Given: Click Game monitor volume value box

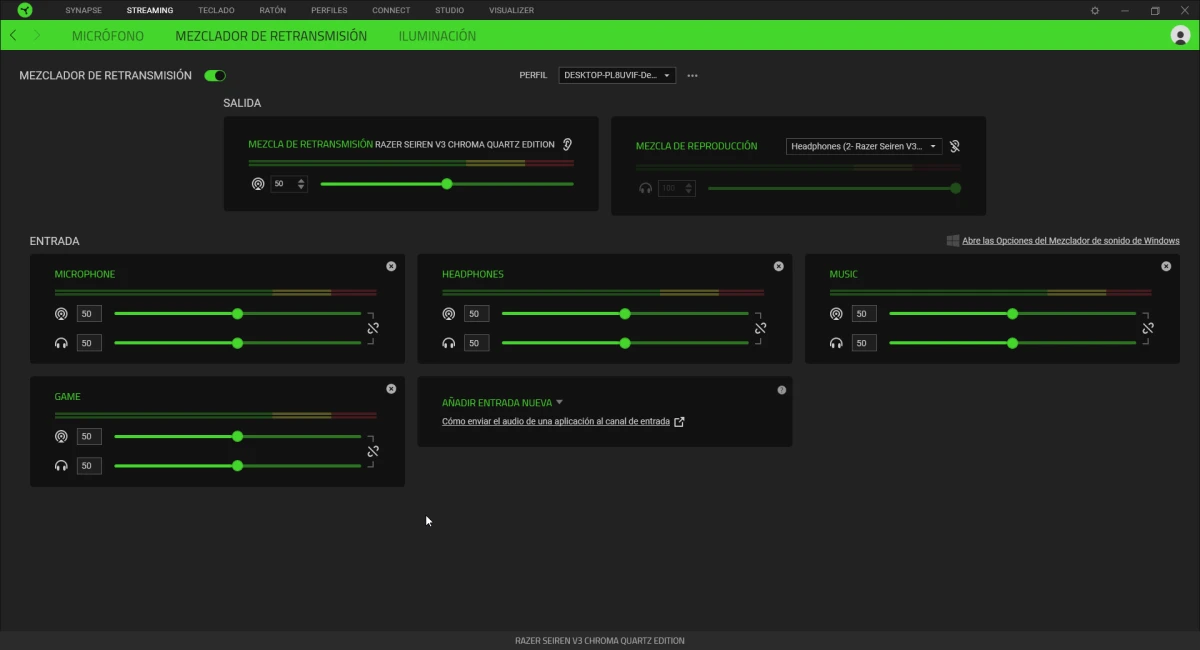Looking at the screenshot, I should click(x=89, y=465).
